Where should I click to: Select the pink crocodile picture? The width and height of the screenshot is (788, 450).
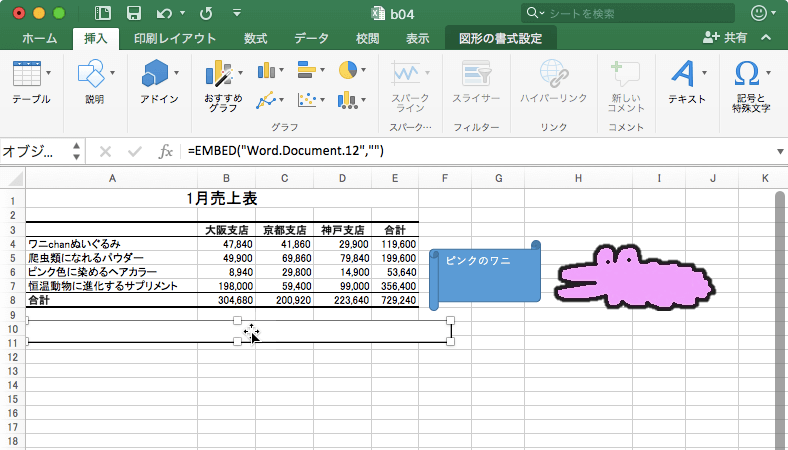click(635, 277)
